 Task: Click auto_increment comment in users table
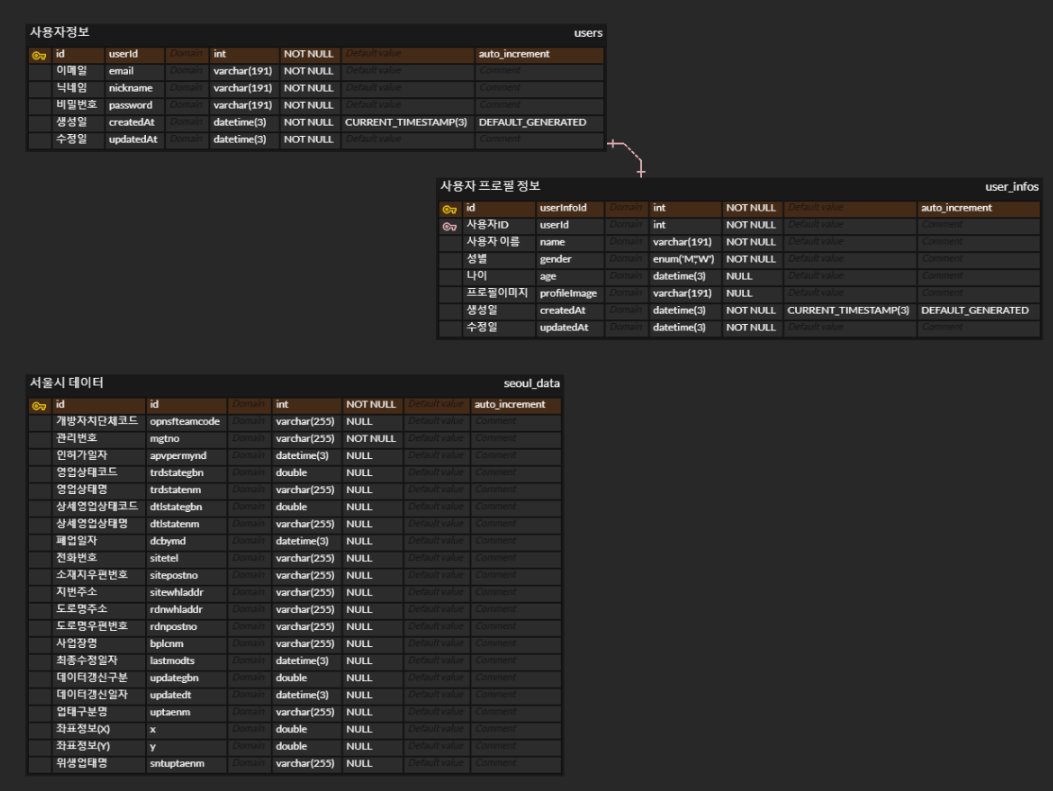click(539, 54)
